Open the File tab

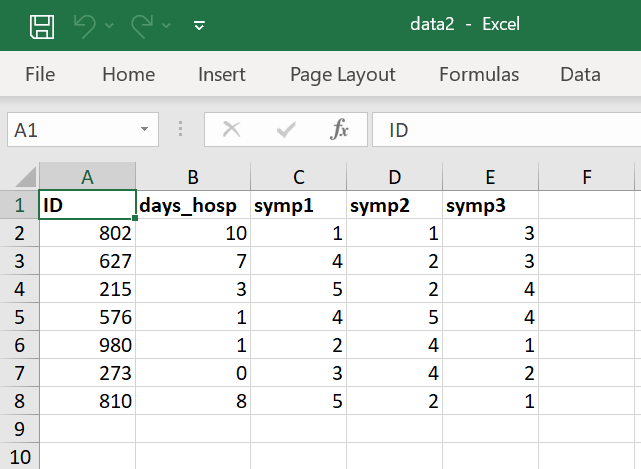pos(40,75)
